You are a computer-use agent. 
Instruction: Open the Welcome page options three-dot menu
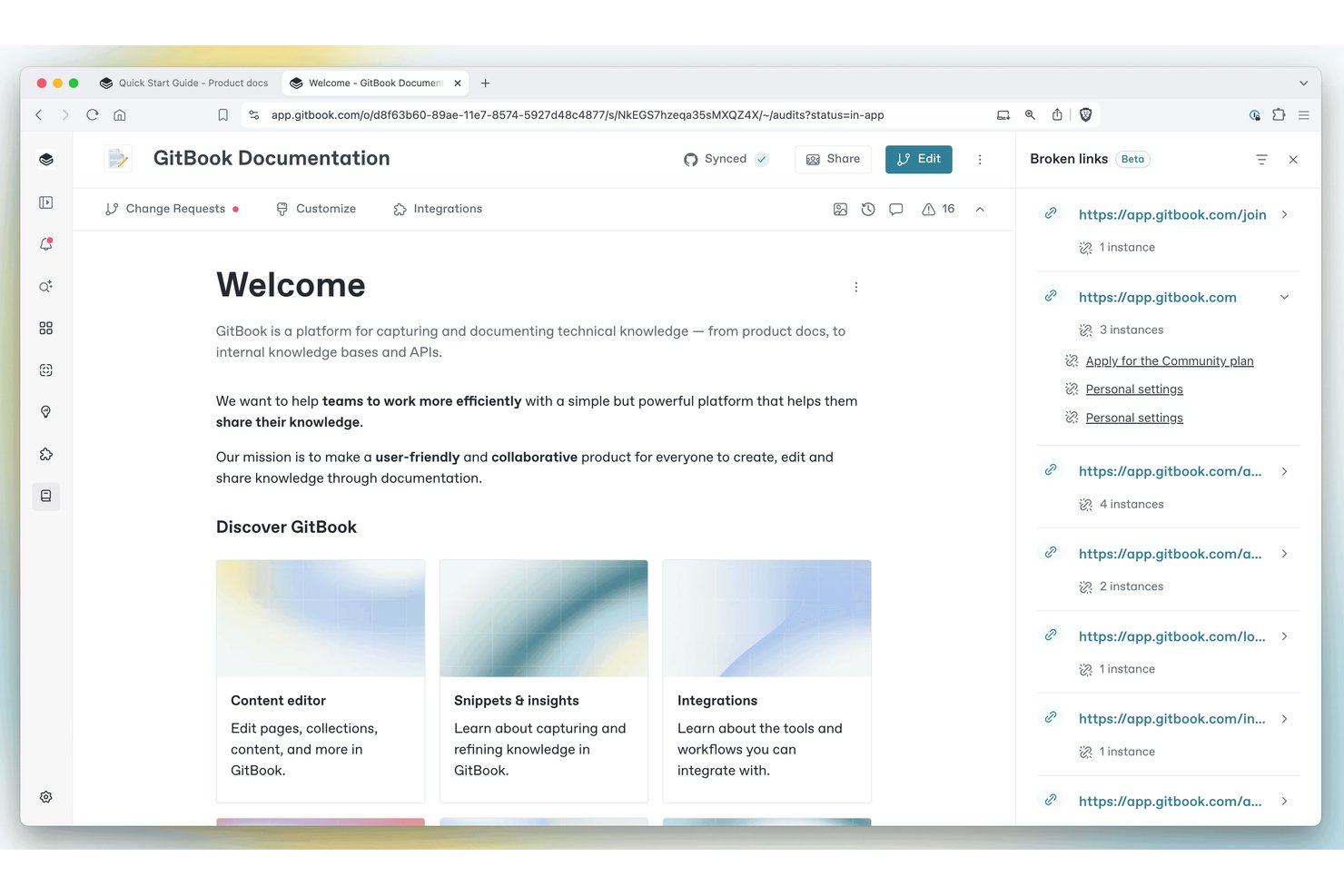(x=855, y=287)
